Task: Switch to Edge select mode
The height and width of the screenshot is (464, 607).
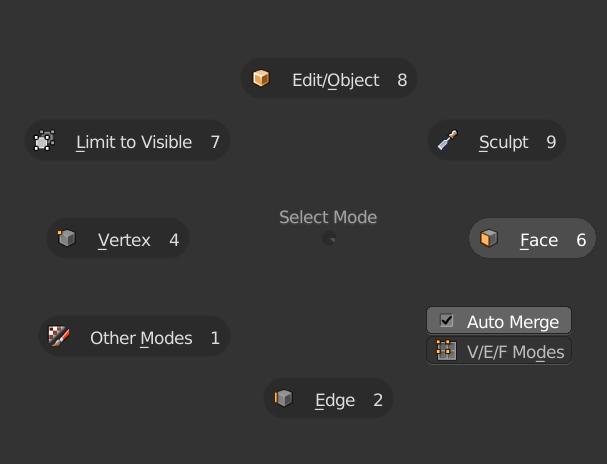Action: coord(335,400)
